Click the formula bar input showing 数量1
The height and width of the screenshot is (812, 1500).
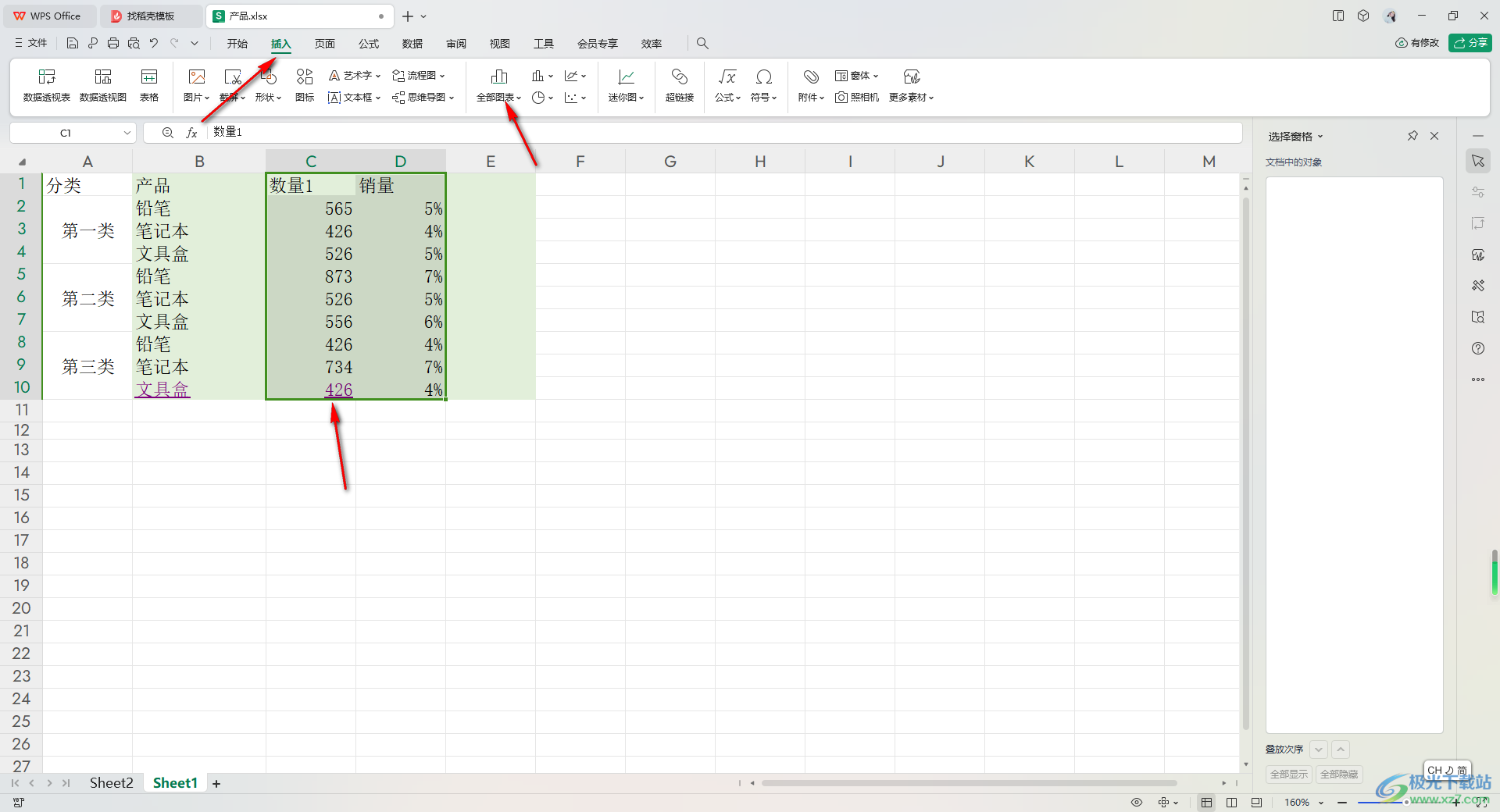coord(724,133)
